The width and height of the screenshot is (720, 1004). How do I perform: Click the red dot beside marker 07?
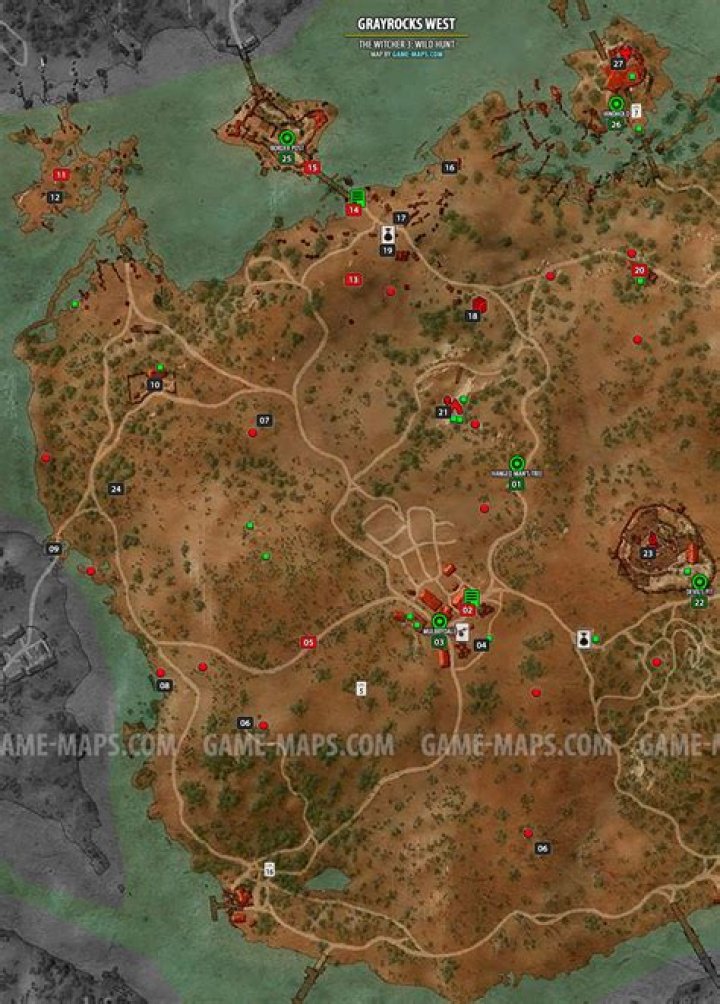pos(252,433)
